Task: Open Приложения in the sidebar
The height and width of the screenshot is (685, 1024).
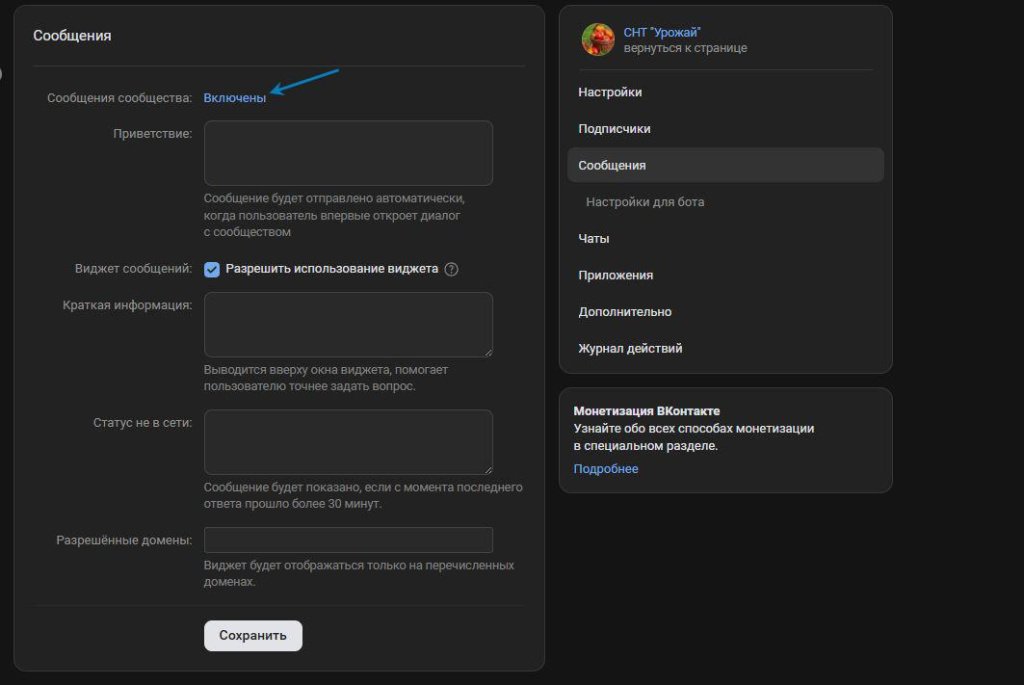Action: tap(615, 275)
